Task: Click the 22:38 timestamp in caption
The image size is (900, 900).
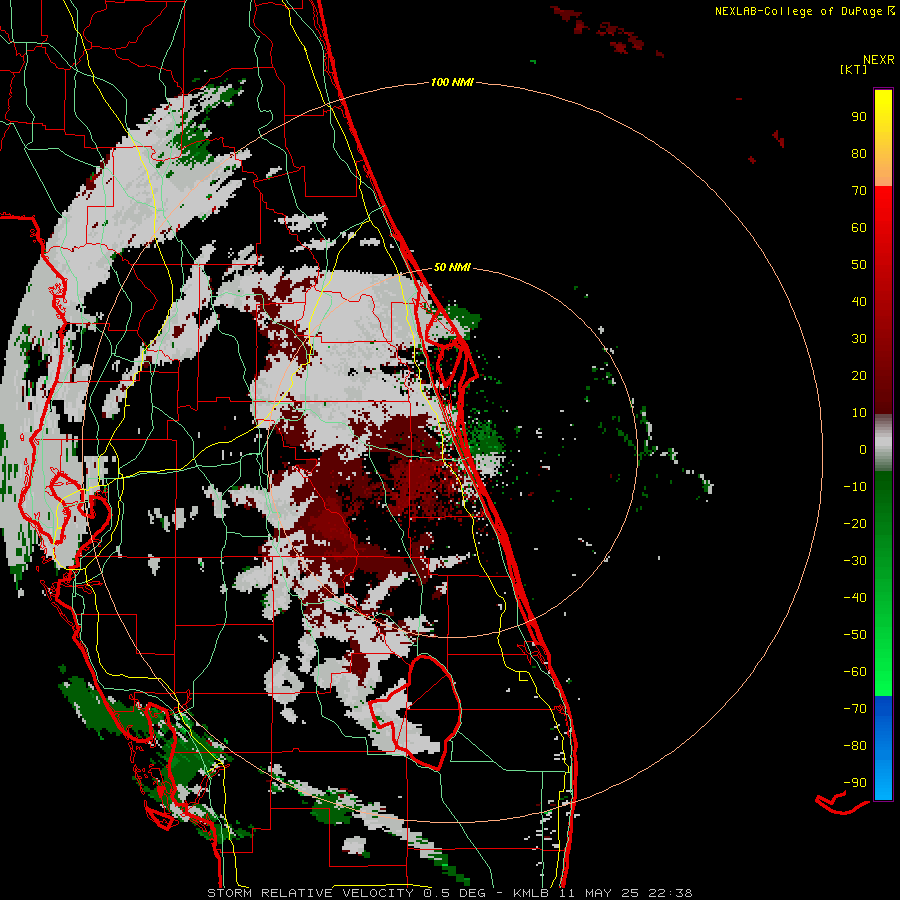Action: coord(670,893)
